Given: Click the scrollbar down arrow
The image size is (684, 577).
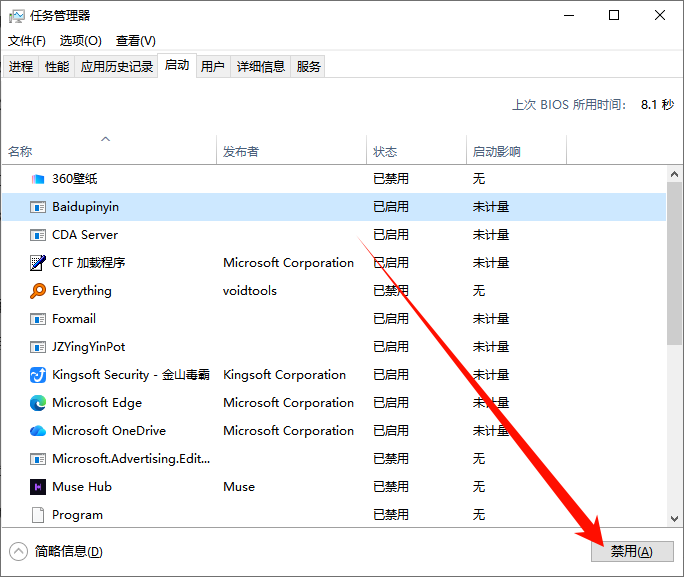Looking at the screenshot, I should coord(674,519).
